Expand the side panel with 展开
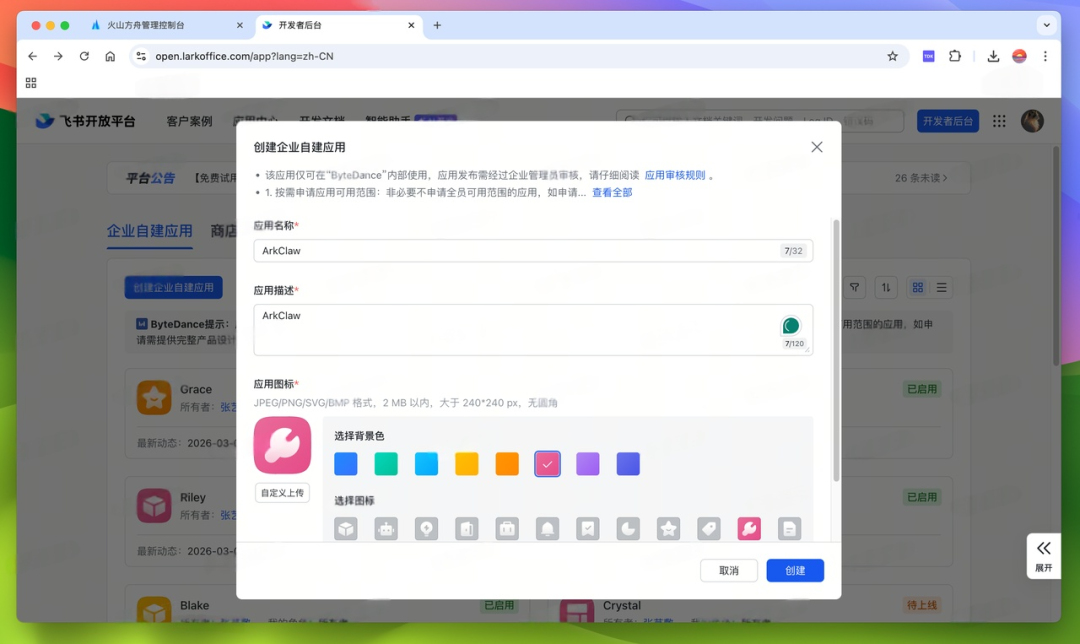The image size is (1080, 644). pyautogui.click(x=1043, y=556)
